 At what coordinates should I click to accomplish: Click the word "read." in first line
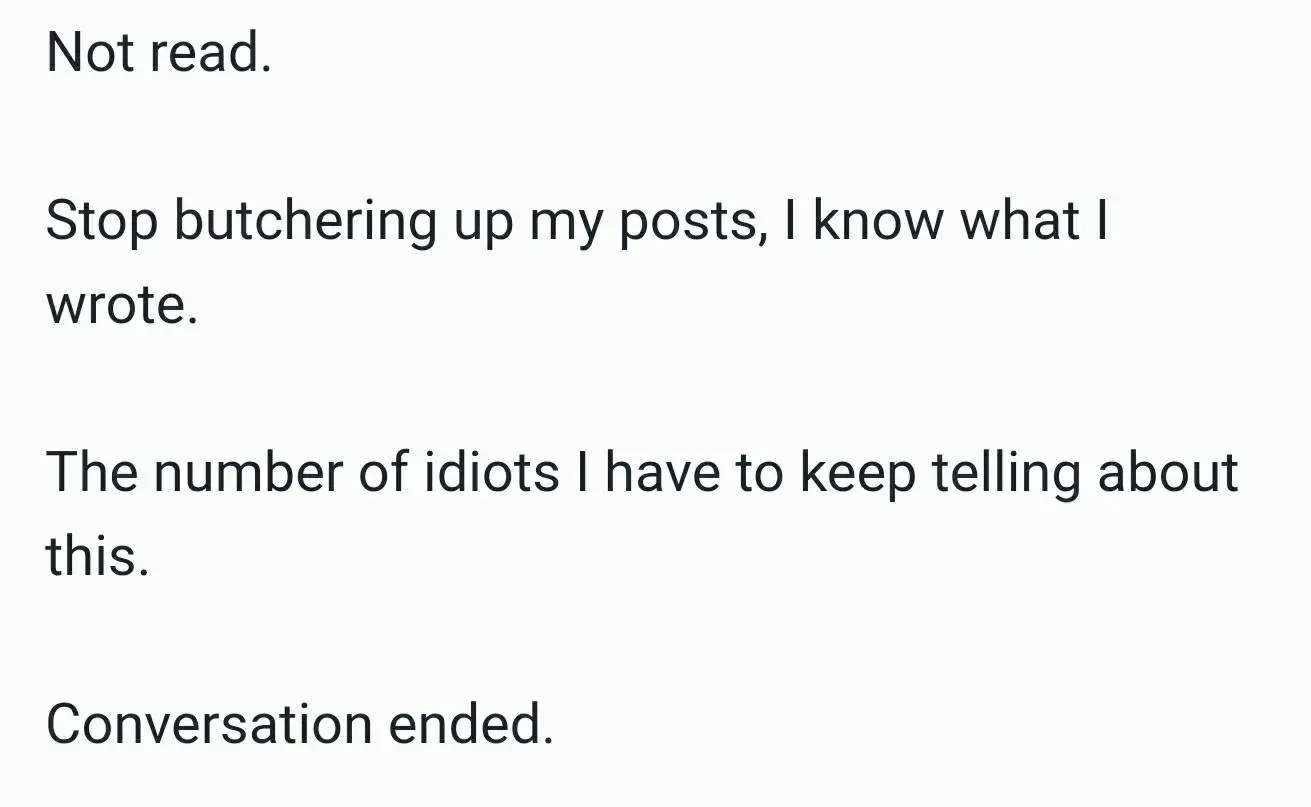[211, 54]
